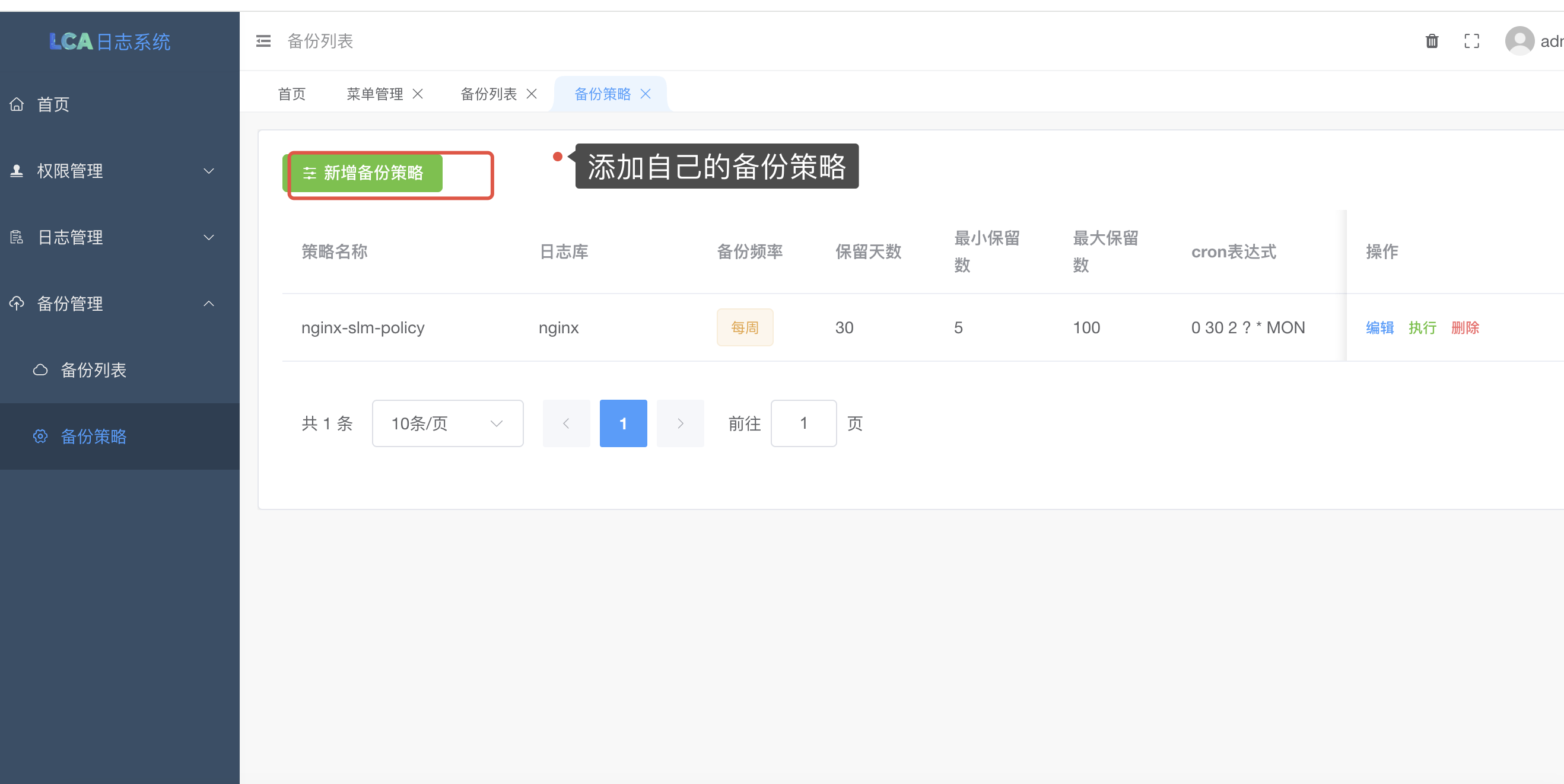This screenshot has height=784, width=1564.
Task: Click 删除 link for nginx-slm-policy
Action: pos(1464,328)
